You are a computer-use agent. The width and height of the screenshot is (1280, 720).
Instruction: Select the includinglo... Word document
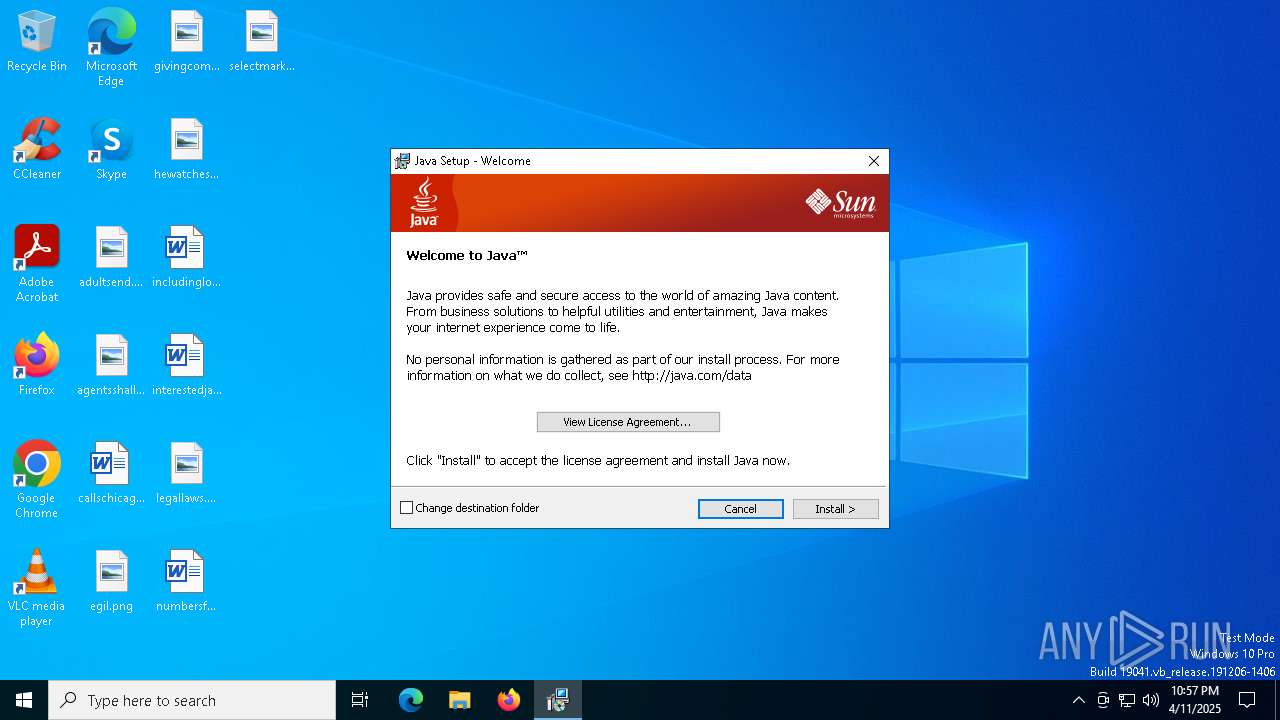(x=186, y=258)
